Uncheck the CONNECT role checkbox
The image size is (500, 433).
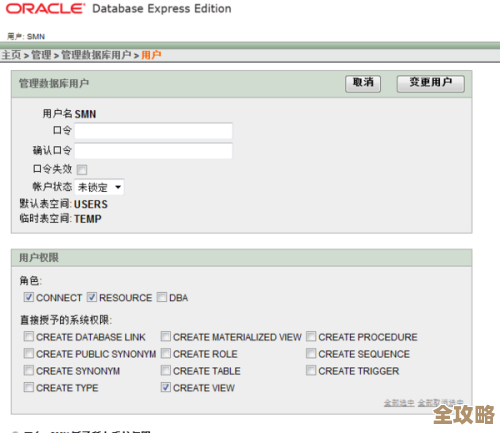pos(29,297)
